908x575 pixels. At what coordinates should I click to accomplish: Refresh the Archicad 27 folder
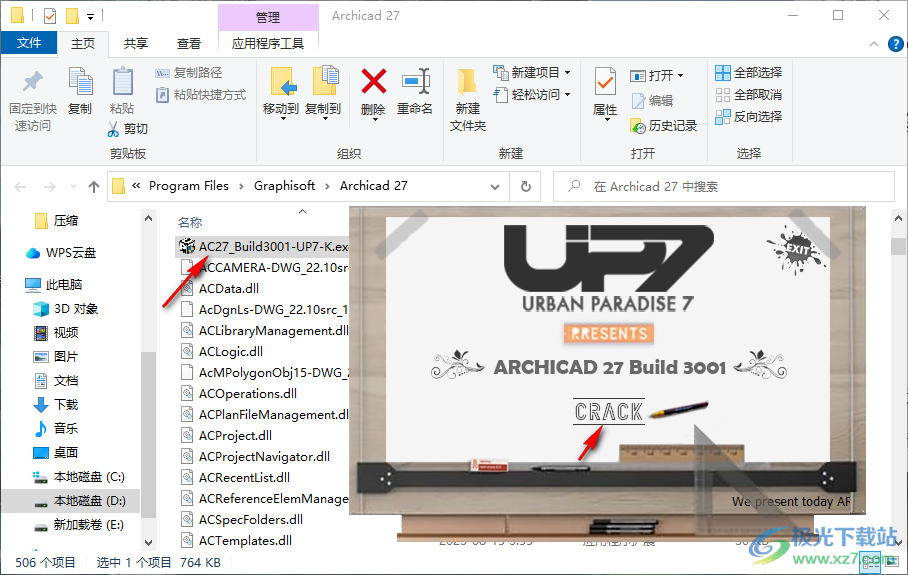(x=526, y=186)
